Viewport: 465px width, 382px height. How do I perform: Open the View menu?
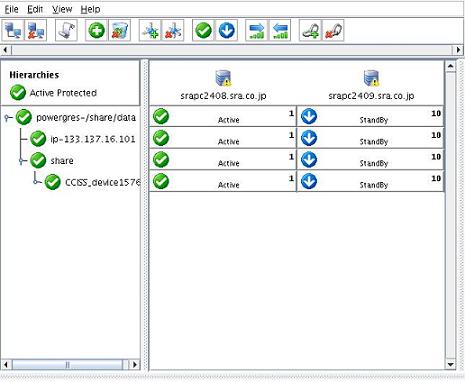tap(62, 9)
